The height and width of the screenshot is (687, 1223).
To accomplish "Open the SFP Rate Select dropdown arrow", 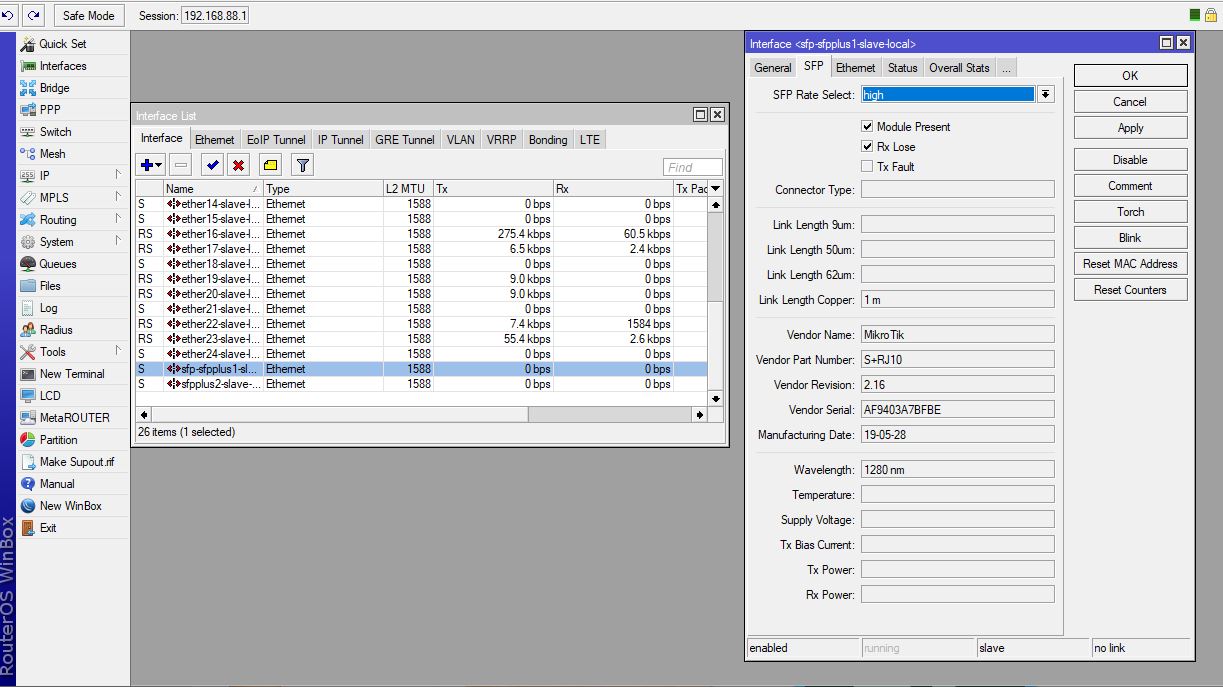I will pos(1045,95).
